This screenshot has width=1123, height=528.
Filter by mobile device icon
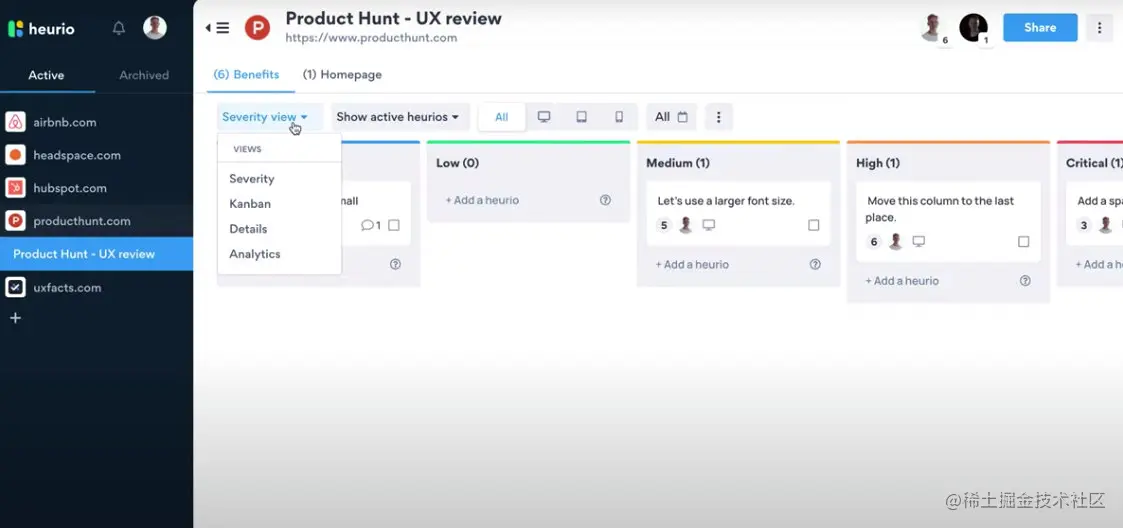click(619, 117)
